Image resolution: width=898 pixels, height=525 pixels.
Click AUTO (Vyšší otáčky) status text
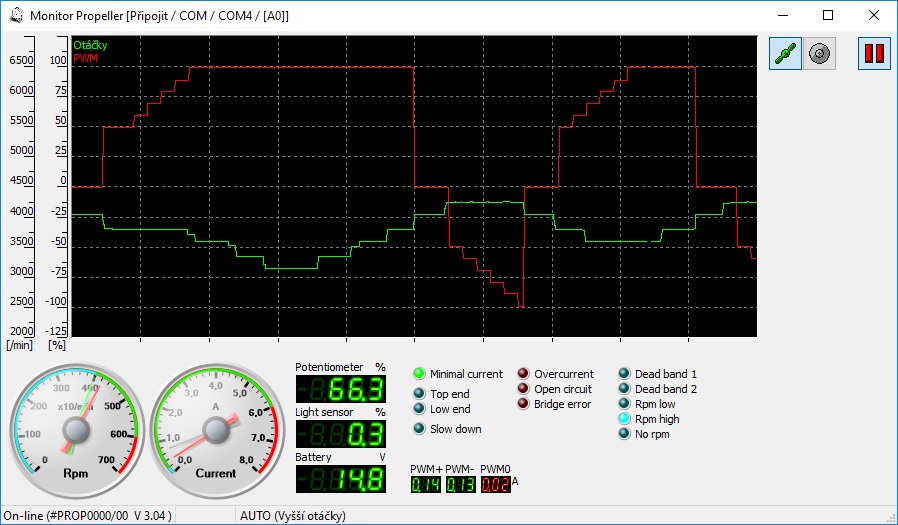[293, 516]
